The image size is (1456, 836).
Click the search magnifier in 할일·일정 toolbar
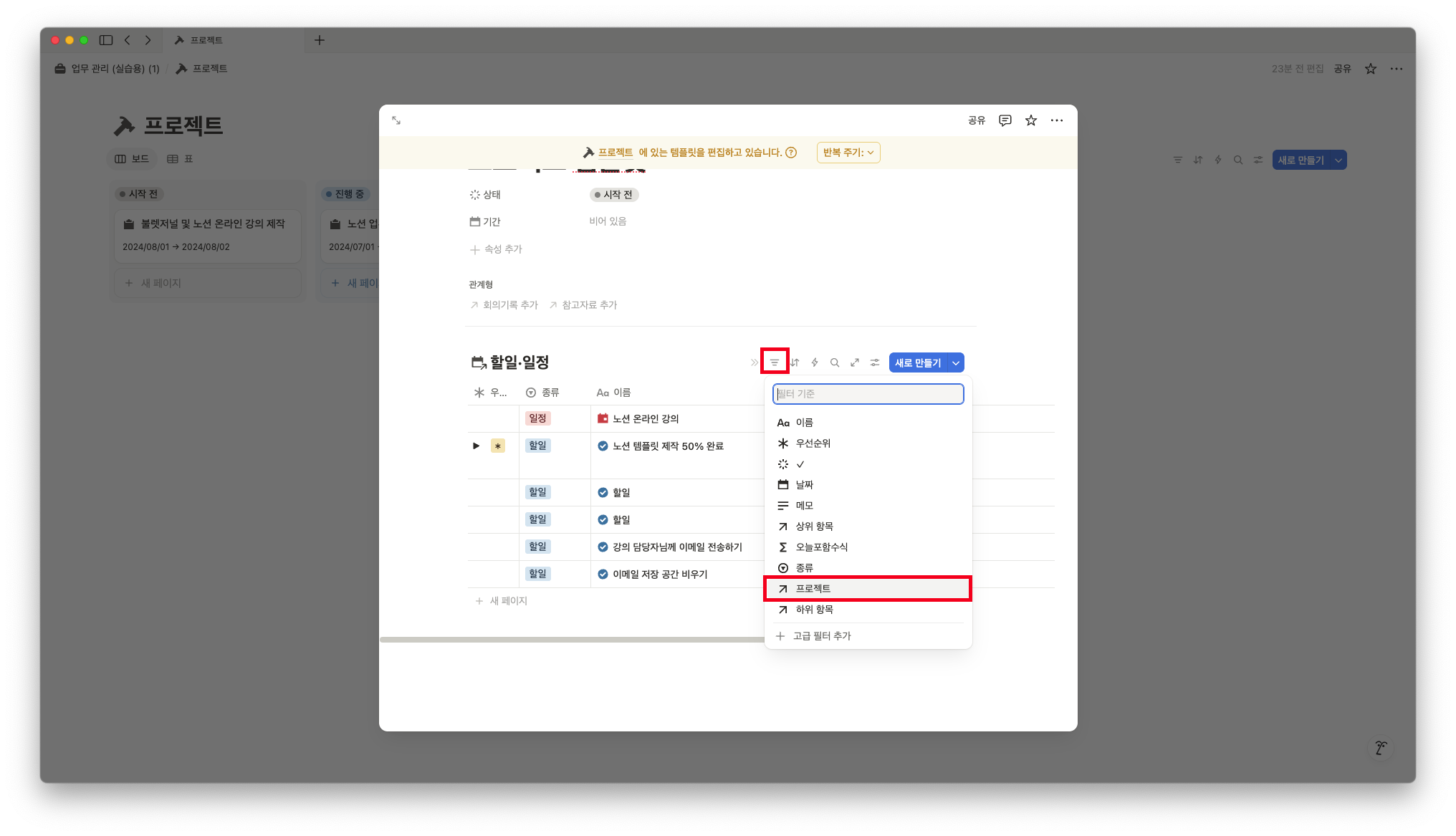835,362
